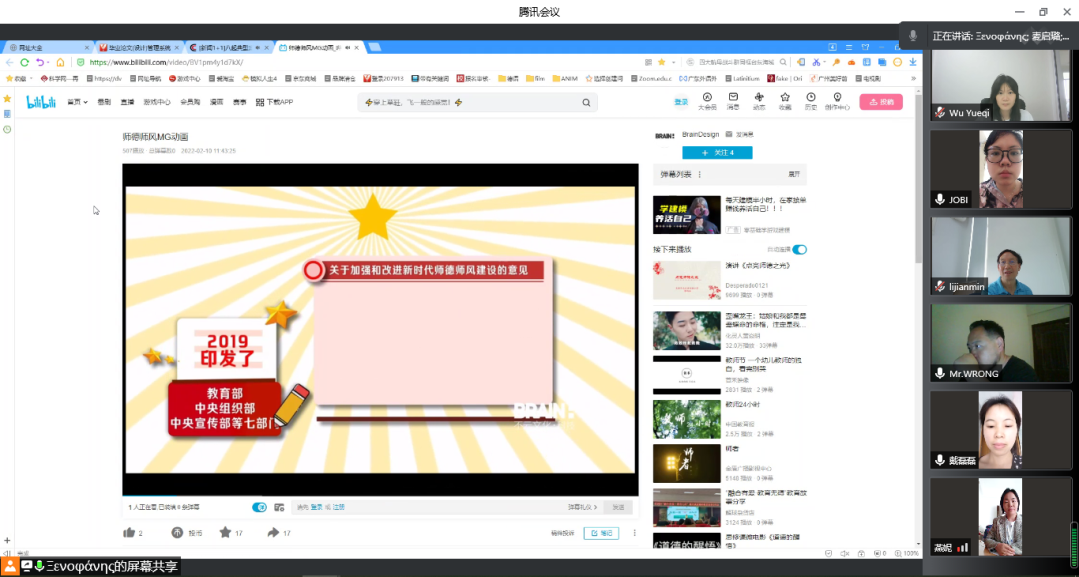1079x577 pixels.
Task: Click the 笔记 notes button
Action: [x=601, y=533]
